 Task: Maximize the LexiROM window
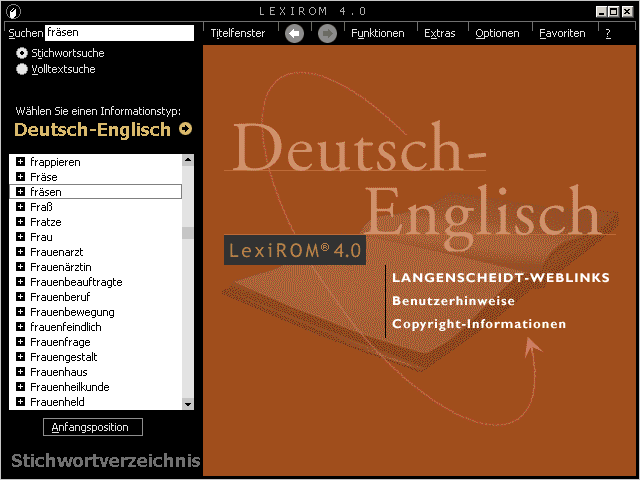point(613,12)
